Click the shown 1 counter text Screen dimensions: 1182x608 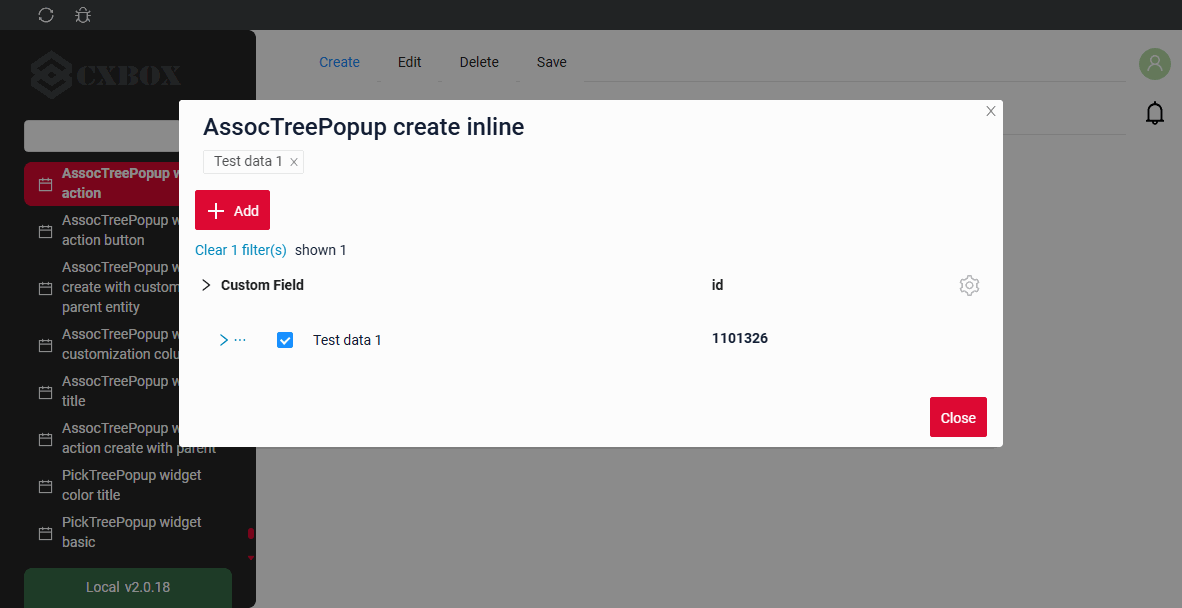pyautogui.click(x=320, y=250)
